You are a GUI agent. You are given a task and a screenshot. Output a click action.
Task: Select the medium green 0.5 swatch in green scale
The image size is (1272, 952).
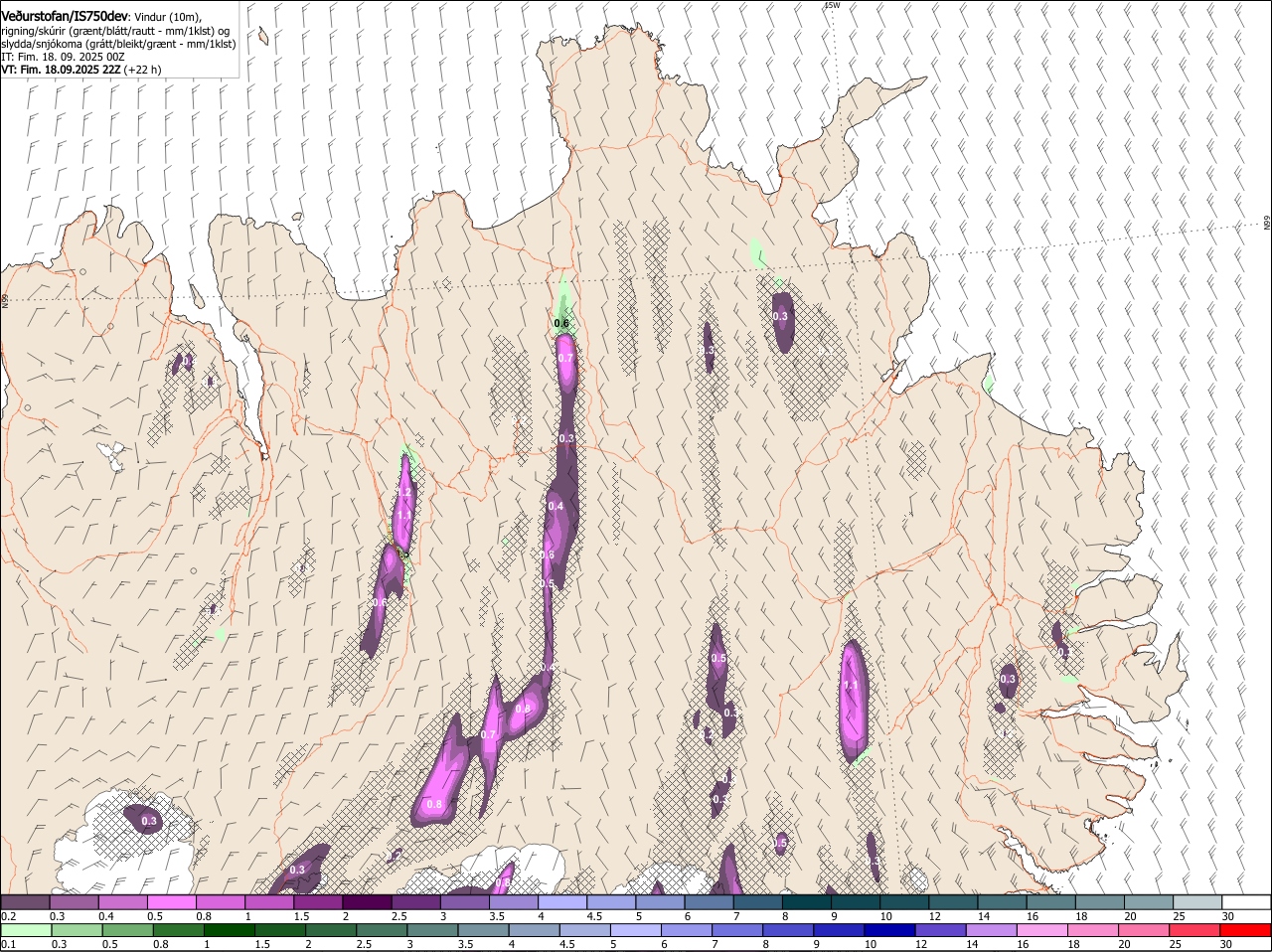(x=128, y=930)
